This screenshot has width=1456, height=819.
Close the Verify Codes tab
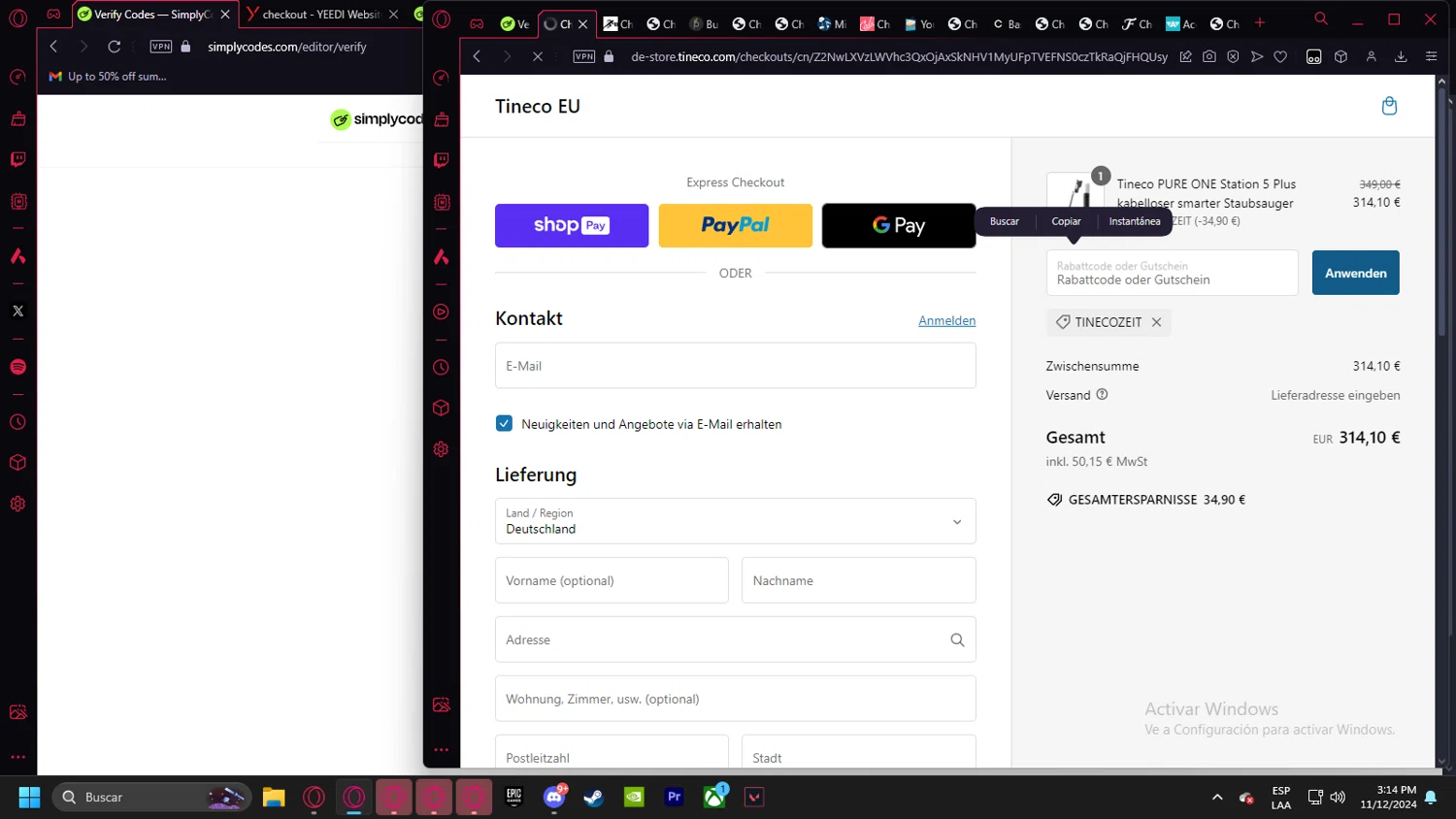[225, 15]
